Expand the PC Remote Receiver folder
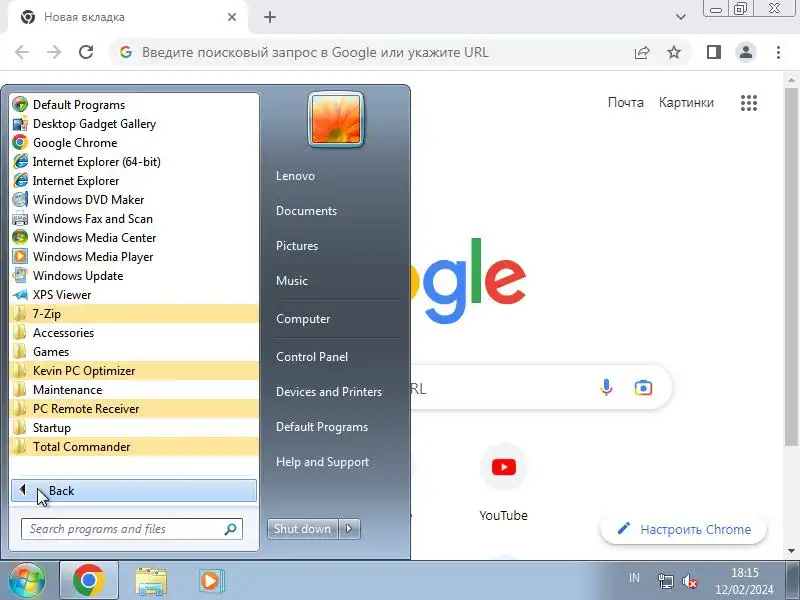The image size is (800, 600). [134, 409]
